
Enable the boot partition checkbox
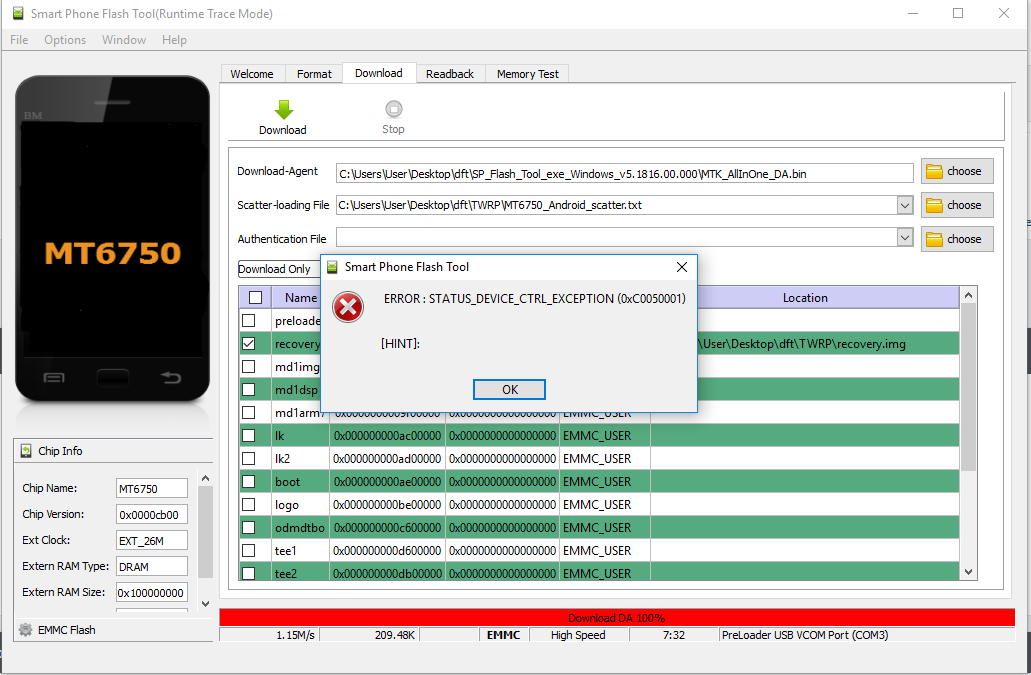249,482
